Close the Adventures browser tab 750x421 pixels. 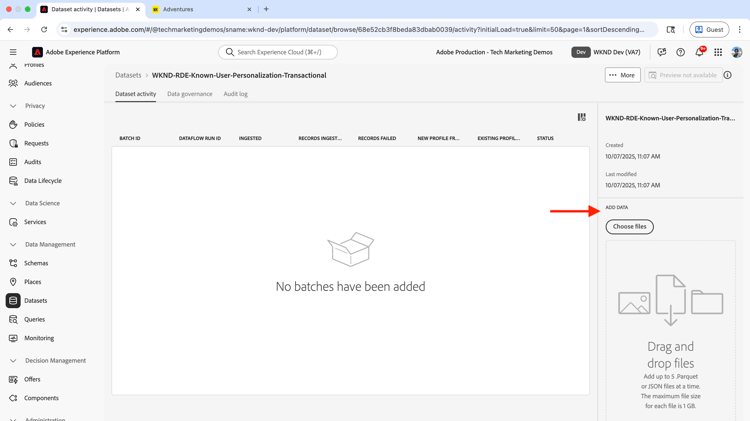(x=249, y=9)
